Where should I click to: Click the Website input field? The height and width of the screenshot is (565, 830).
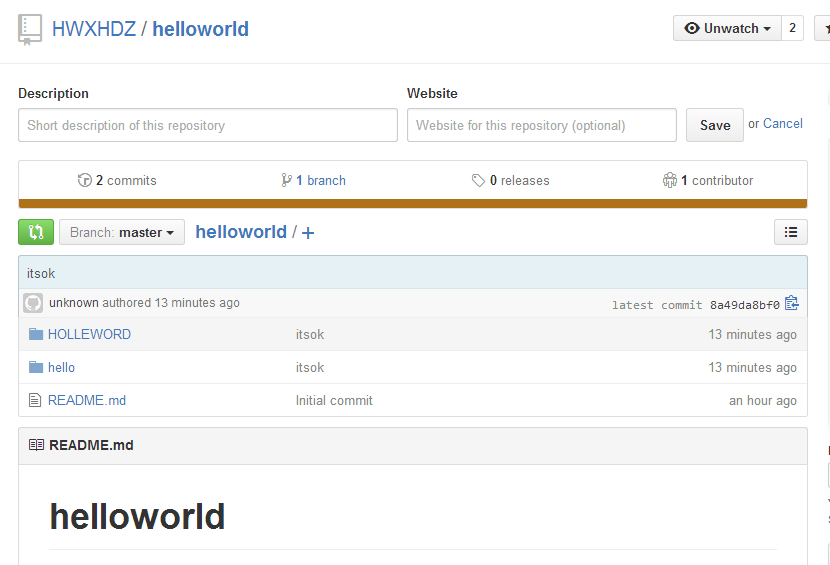542,125
